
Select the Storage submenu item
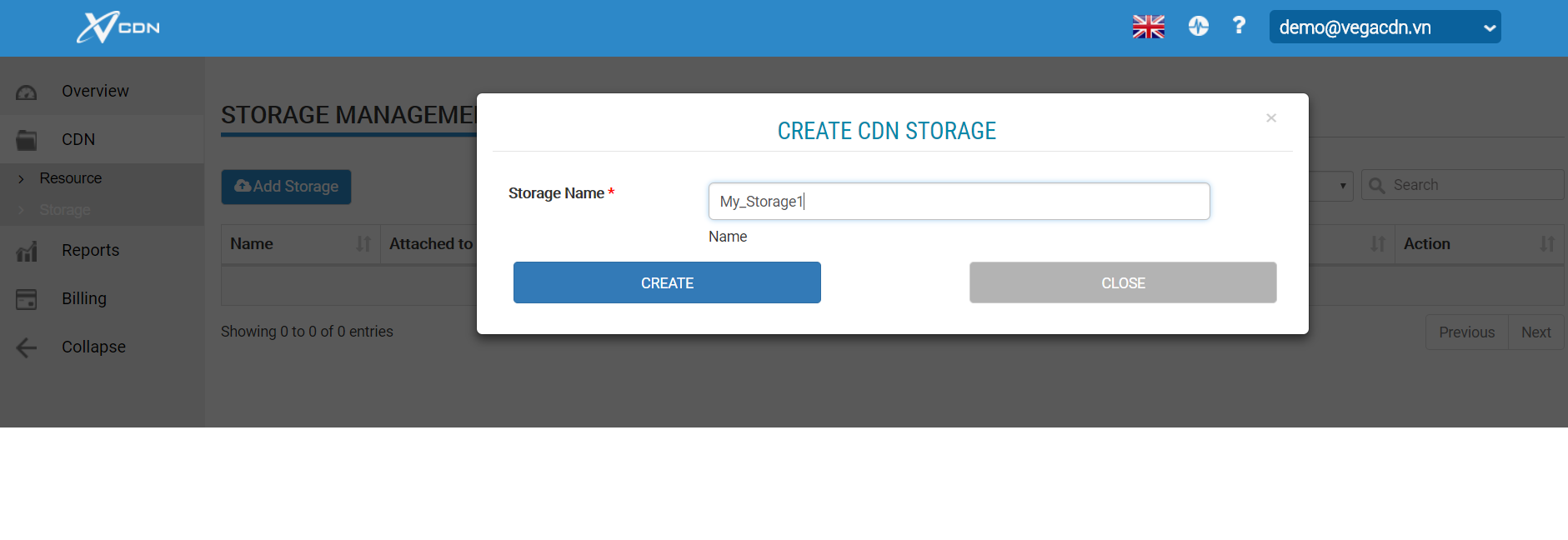point(65,210)
